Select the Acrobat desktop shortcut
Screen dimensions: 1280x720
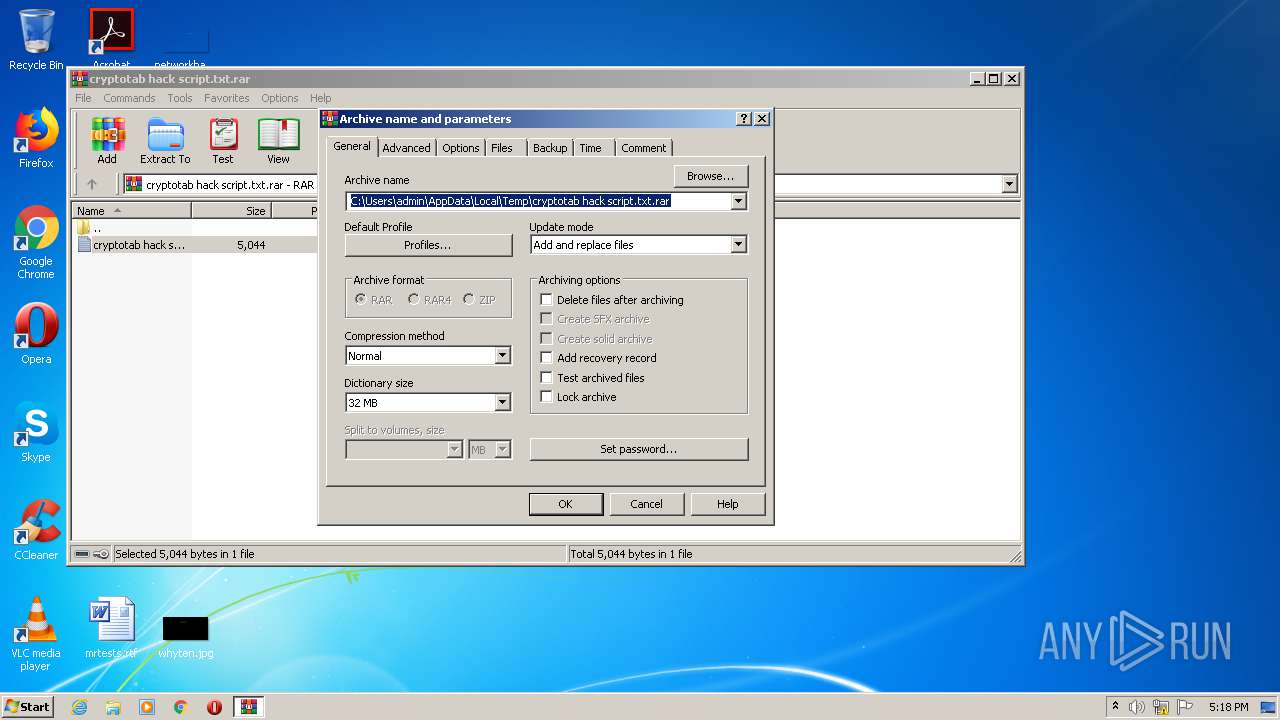click(x=111, y=36)
